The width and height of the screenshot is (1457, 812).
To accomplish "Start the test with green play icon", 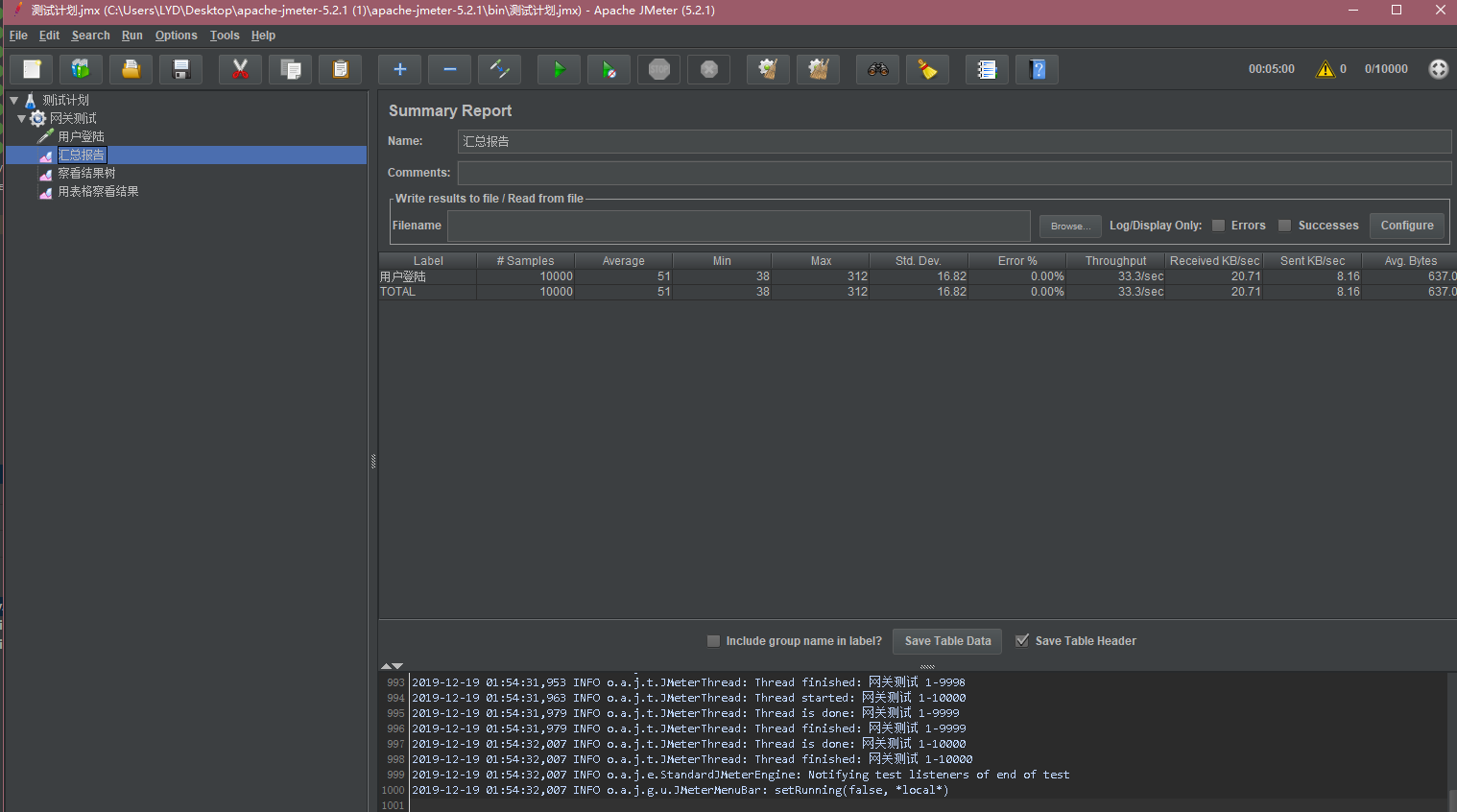I will coord(559,69).
